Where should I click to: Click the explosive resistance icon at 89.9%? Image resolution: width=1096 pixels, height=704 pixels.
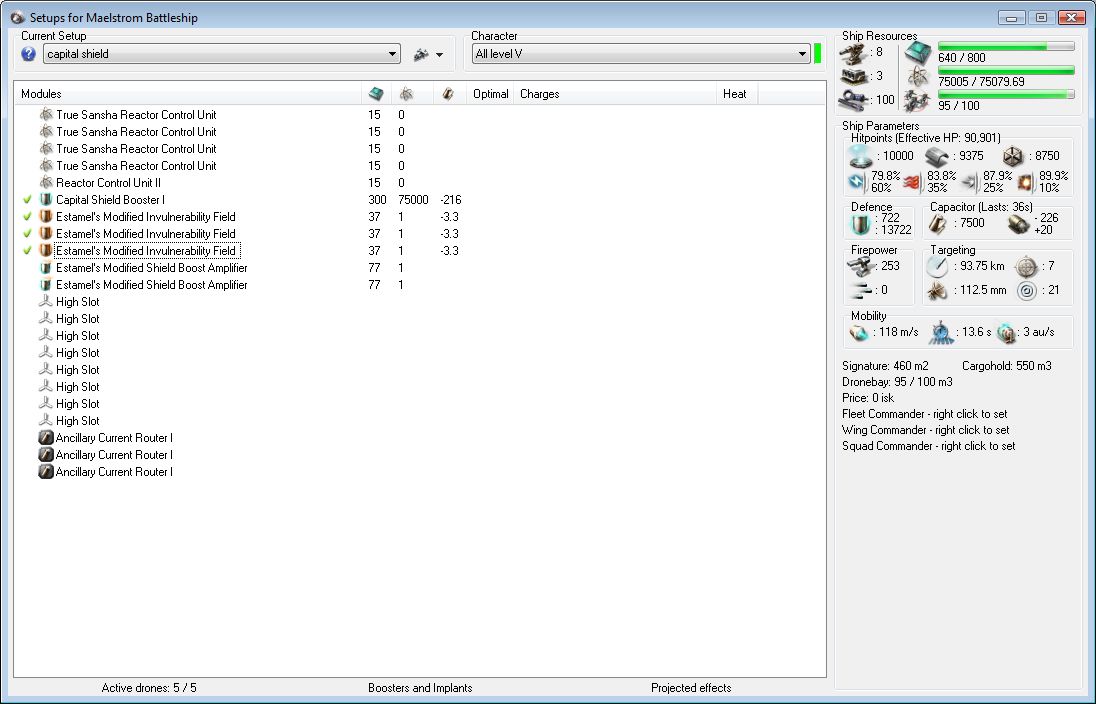pos(1025,182)
